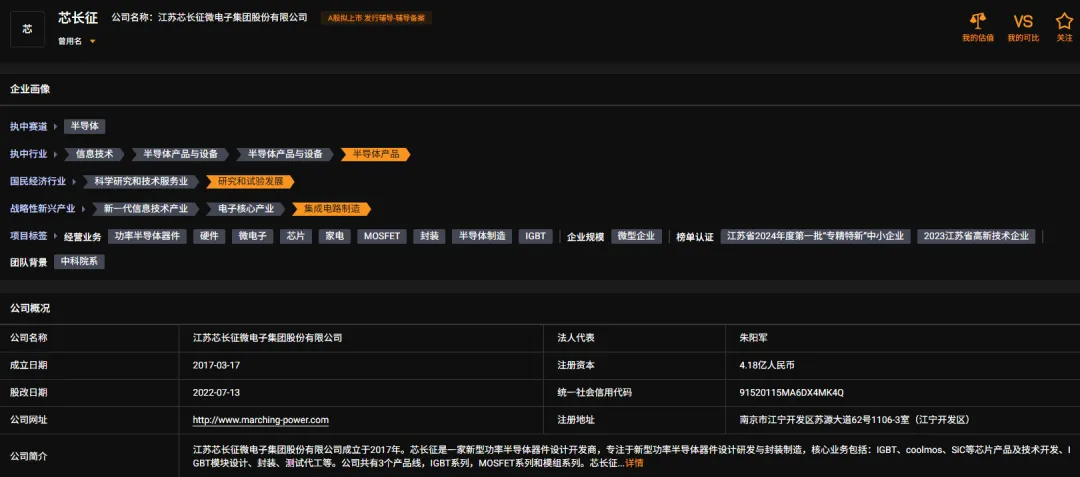The image size is (1080, 477).
Task: Select 科学研究和技术服务业 tag
Action: (141, 182)
